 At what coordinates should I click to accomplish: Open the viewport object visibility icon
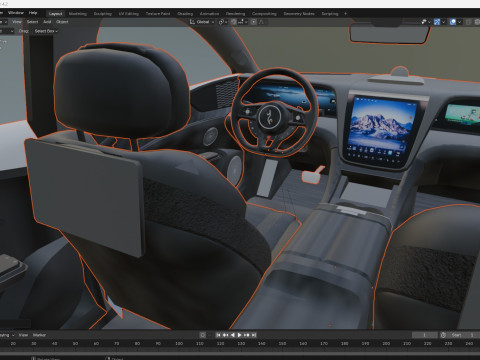(x=424, y=22)
